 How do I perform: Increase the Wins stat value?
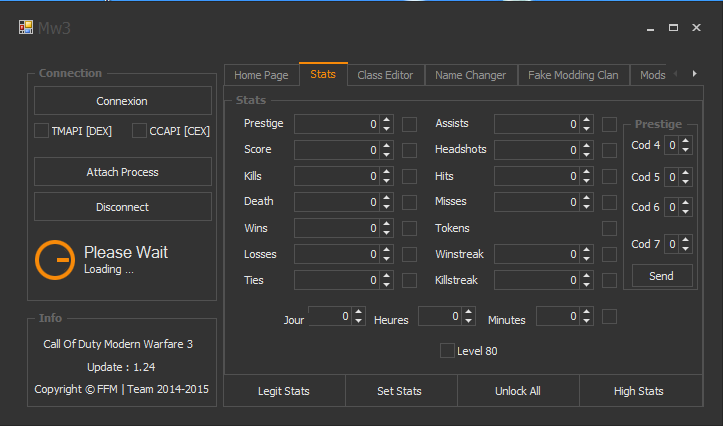coord(386,224)
